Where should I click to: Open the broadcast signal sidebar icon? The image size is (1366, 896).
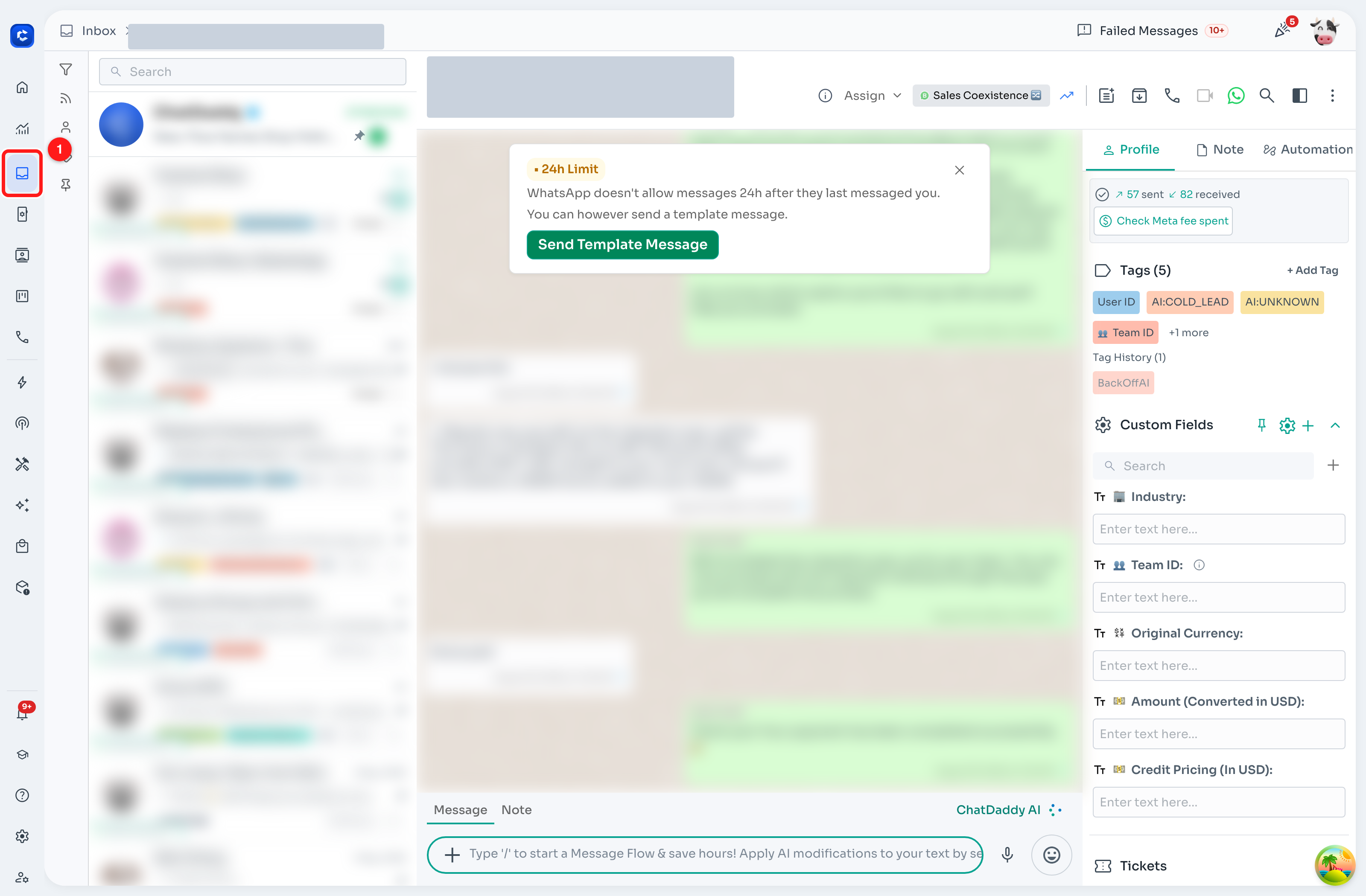pyautogui.click(x=22, y=423)
